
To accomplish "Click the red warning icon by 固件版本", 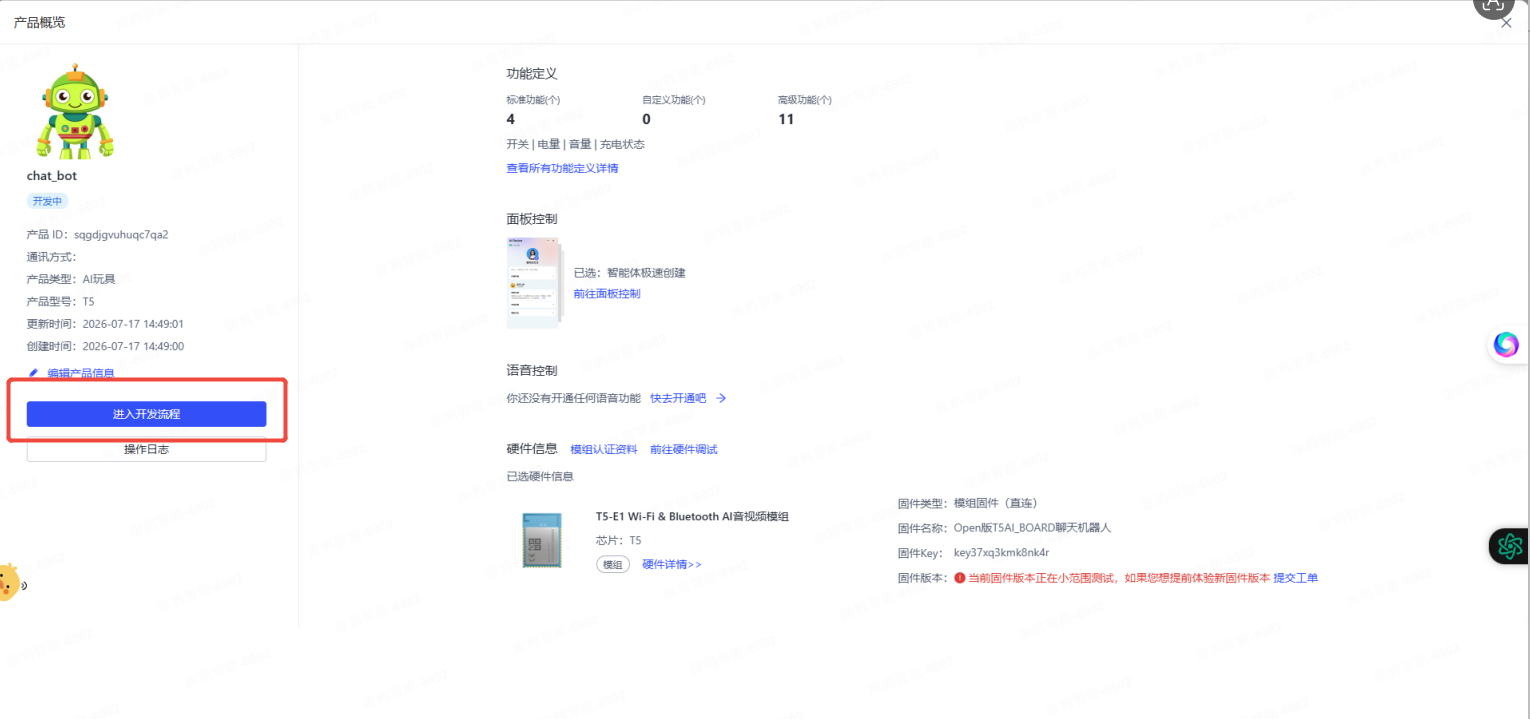I will 959,578.
